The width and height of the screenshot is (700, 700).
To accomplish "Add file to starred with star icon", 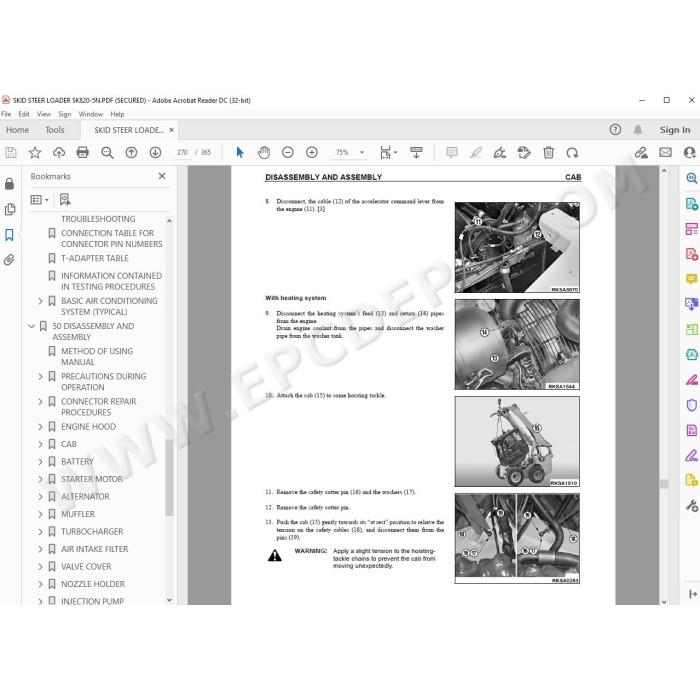I will click(35, 153).
